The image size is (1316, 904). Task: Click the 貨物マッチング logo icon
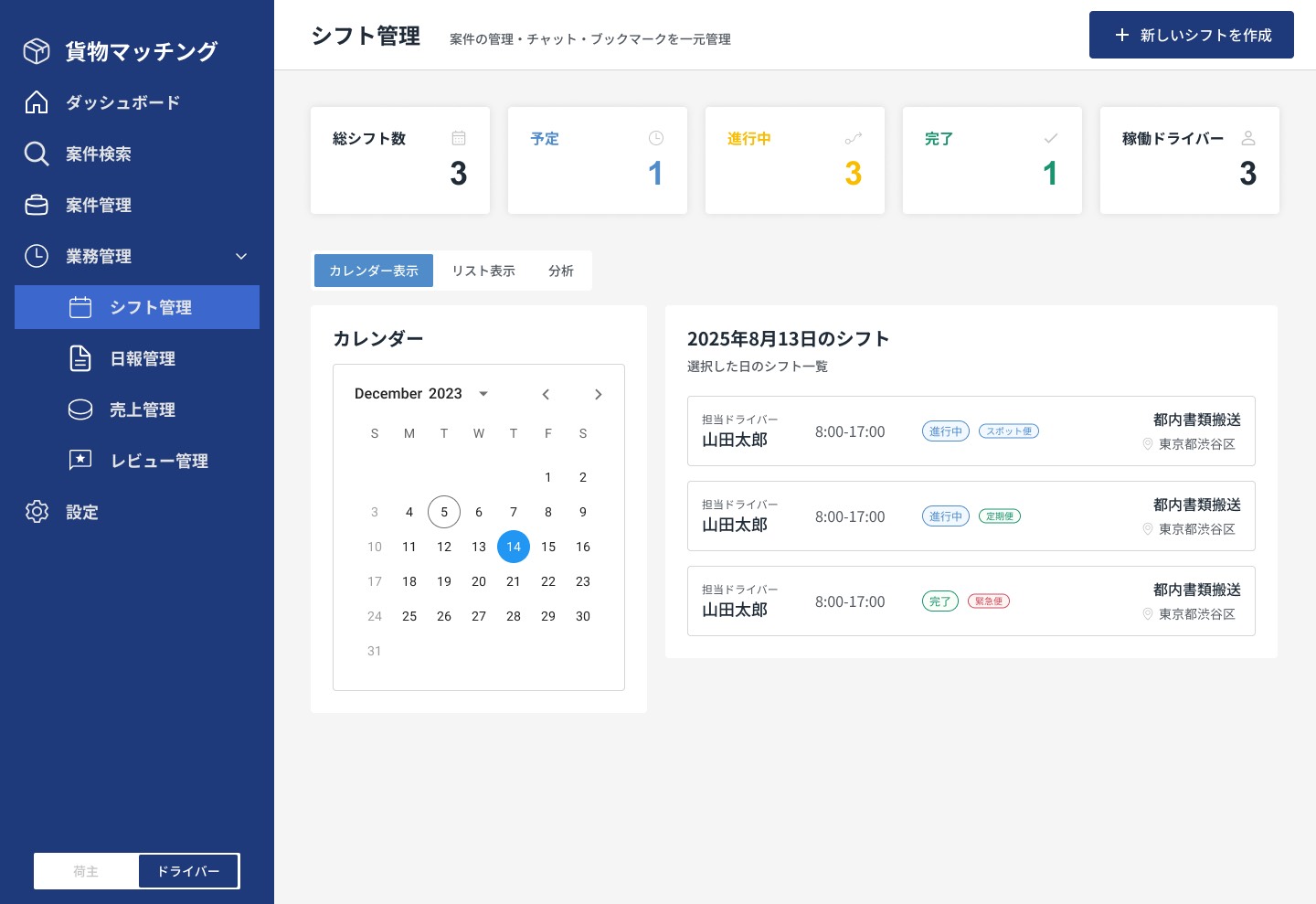pos(37,51)
